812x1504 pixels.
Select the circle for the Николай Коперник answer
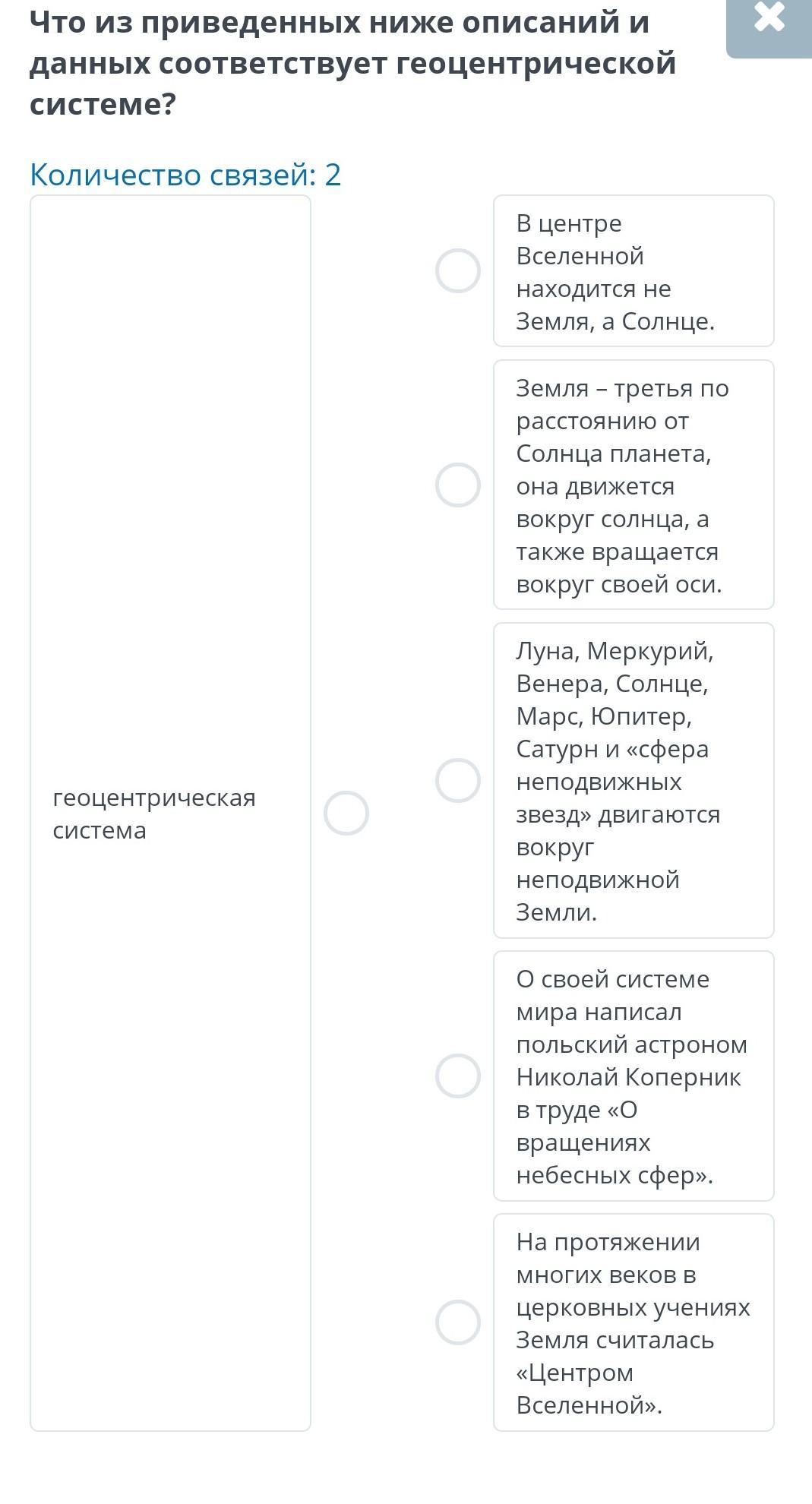point(458,1076)
